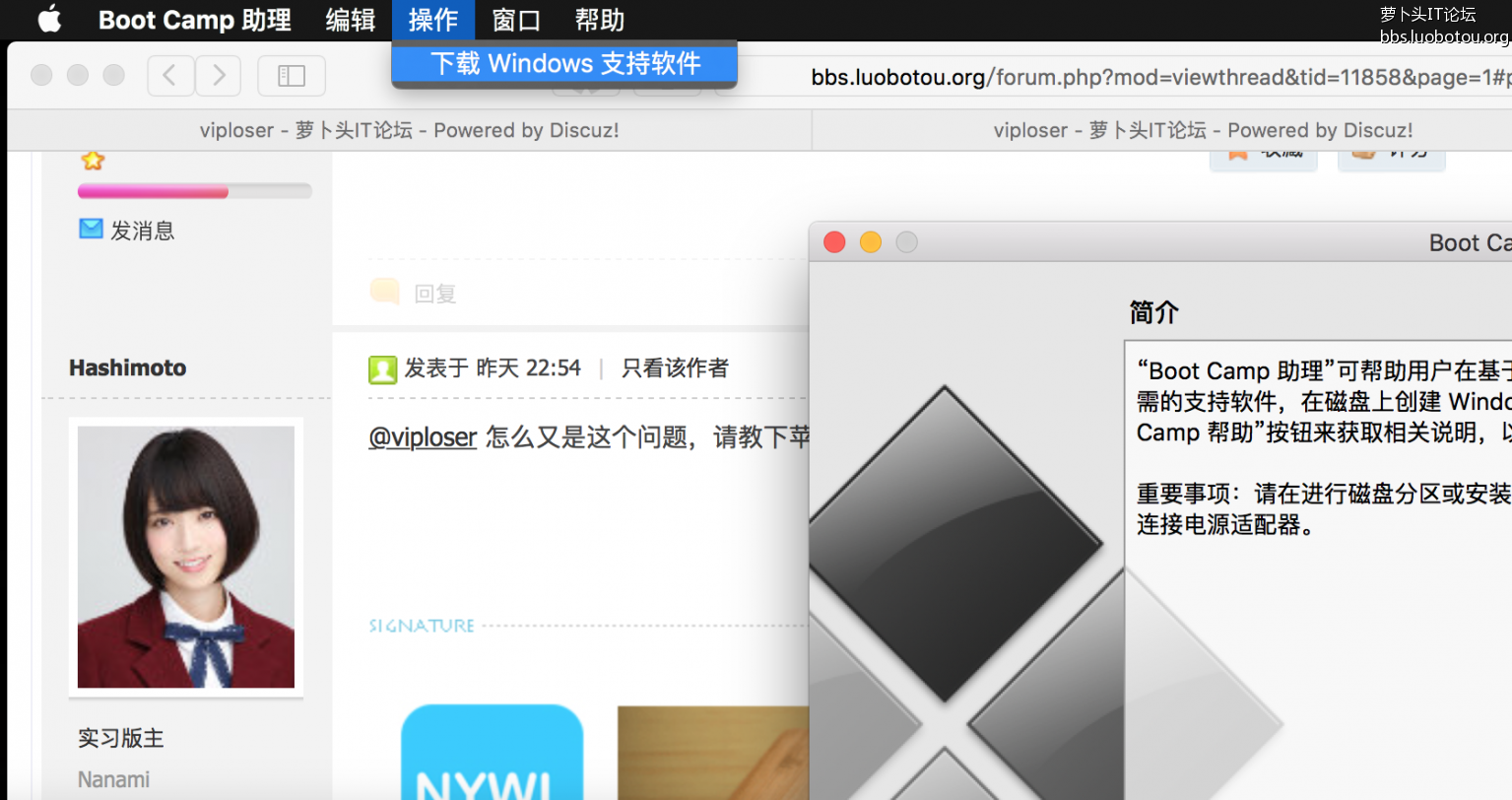This screenshot has height=800, width=1512.
Task: Click the Nanami text under the avatar
Action: click(x=114, y=779)
